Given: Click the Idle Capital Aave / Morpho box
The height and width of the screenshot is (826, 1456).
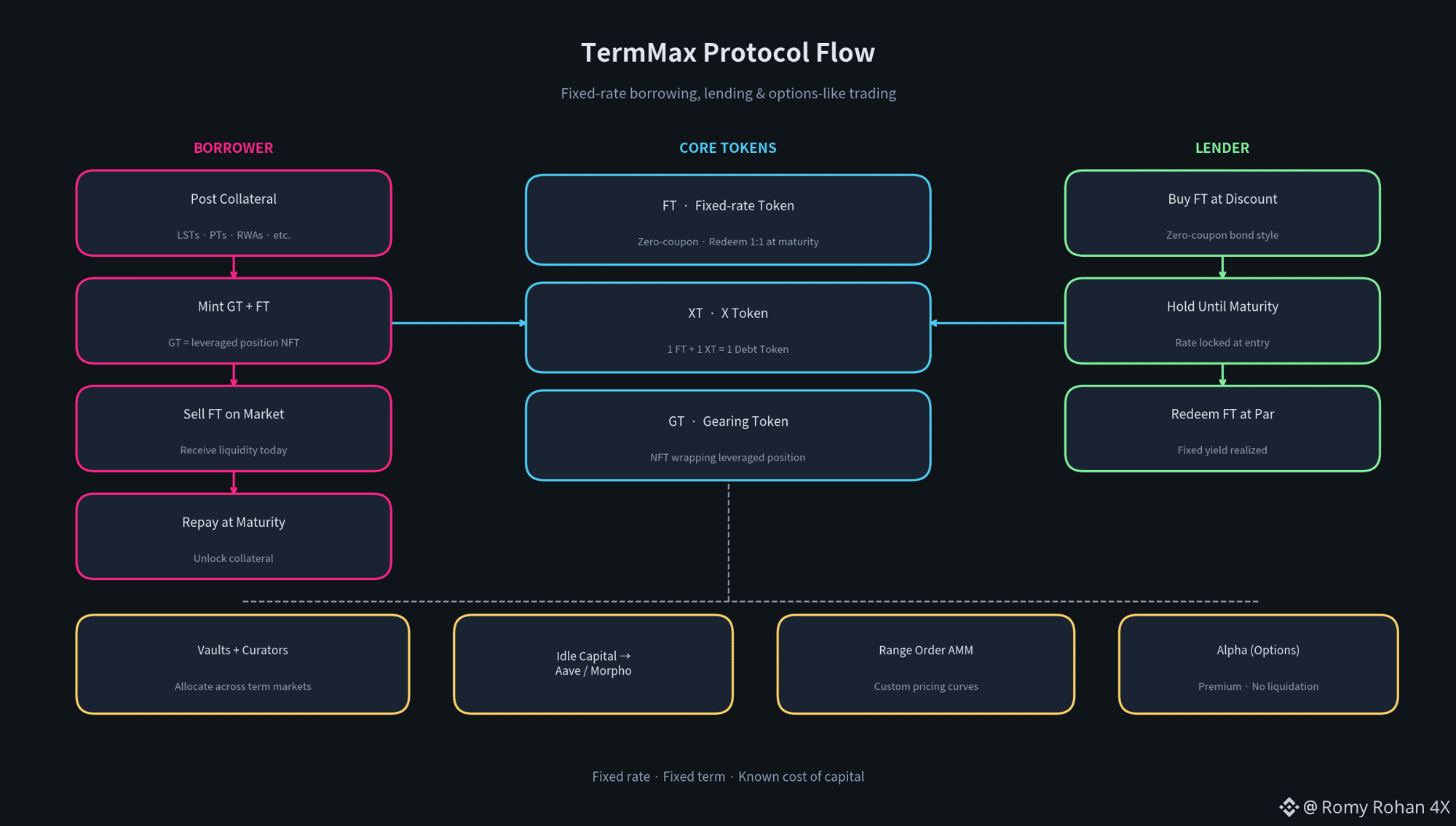Looking at the screenshot, I should pos(593,664).
